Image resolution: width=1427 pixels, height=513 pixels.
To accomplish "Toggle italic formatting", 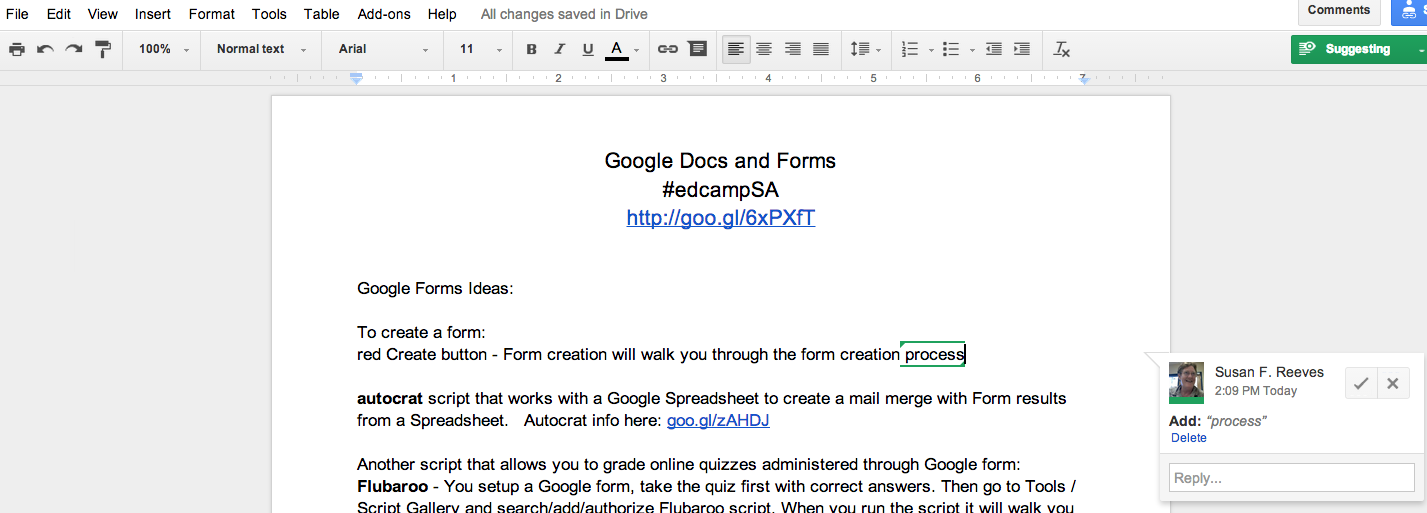I will [x=559, y=49].
